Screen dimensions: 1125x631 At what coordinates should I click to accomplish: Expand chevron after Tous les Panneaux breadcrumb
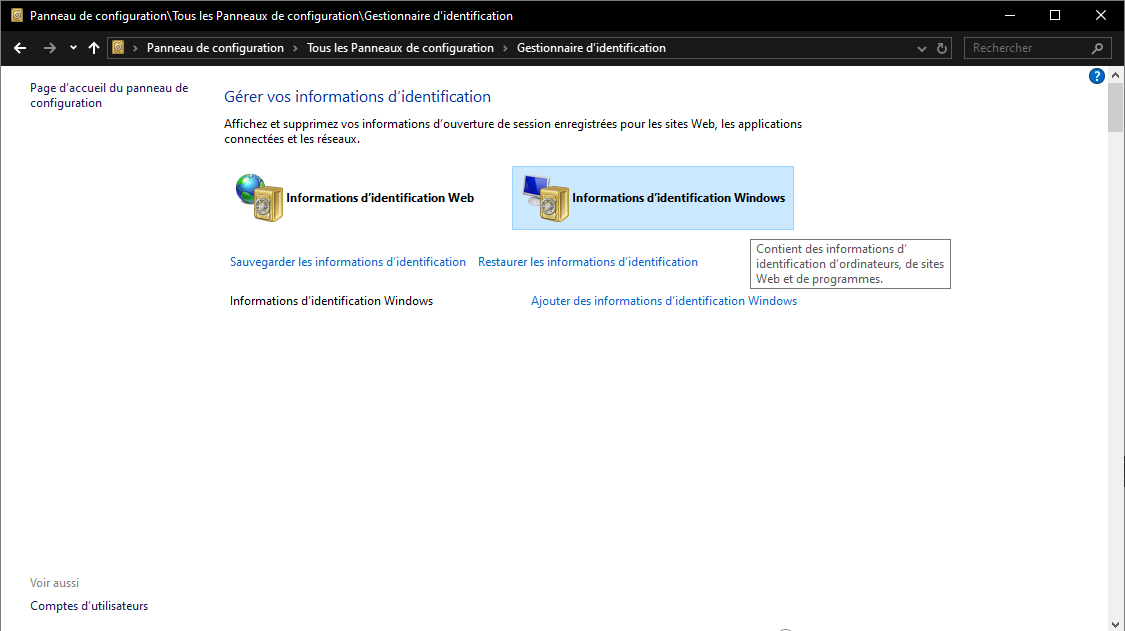point(505,48)
